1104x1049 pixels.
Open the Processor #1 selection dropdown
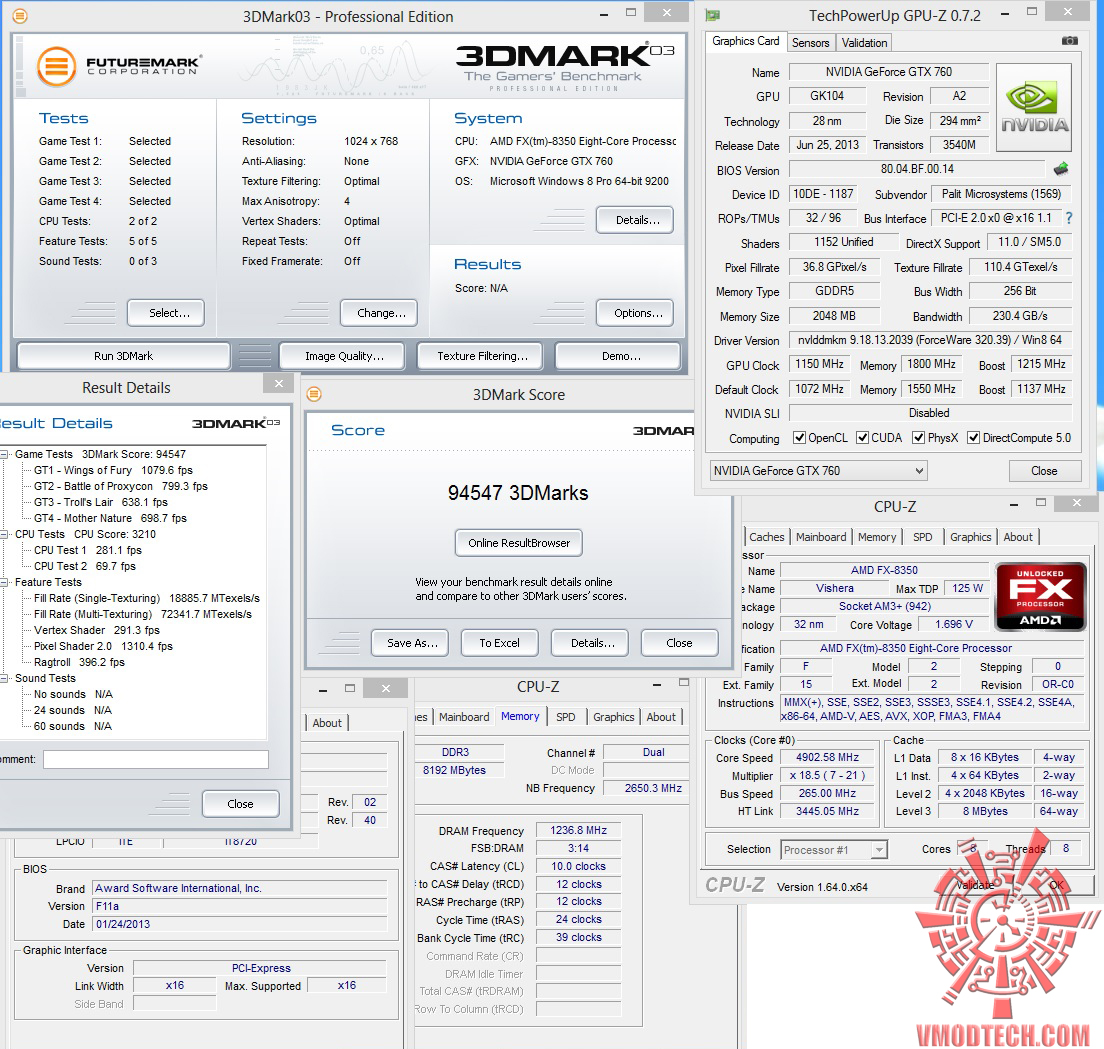pos(834,850)
